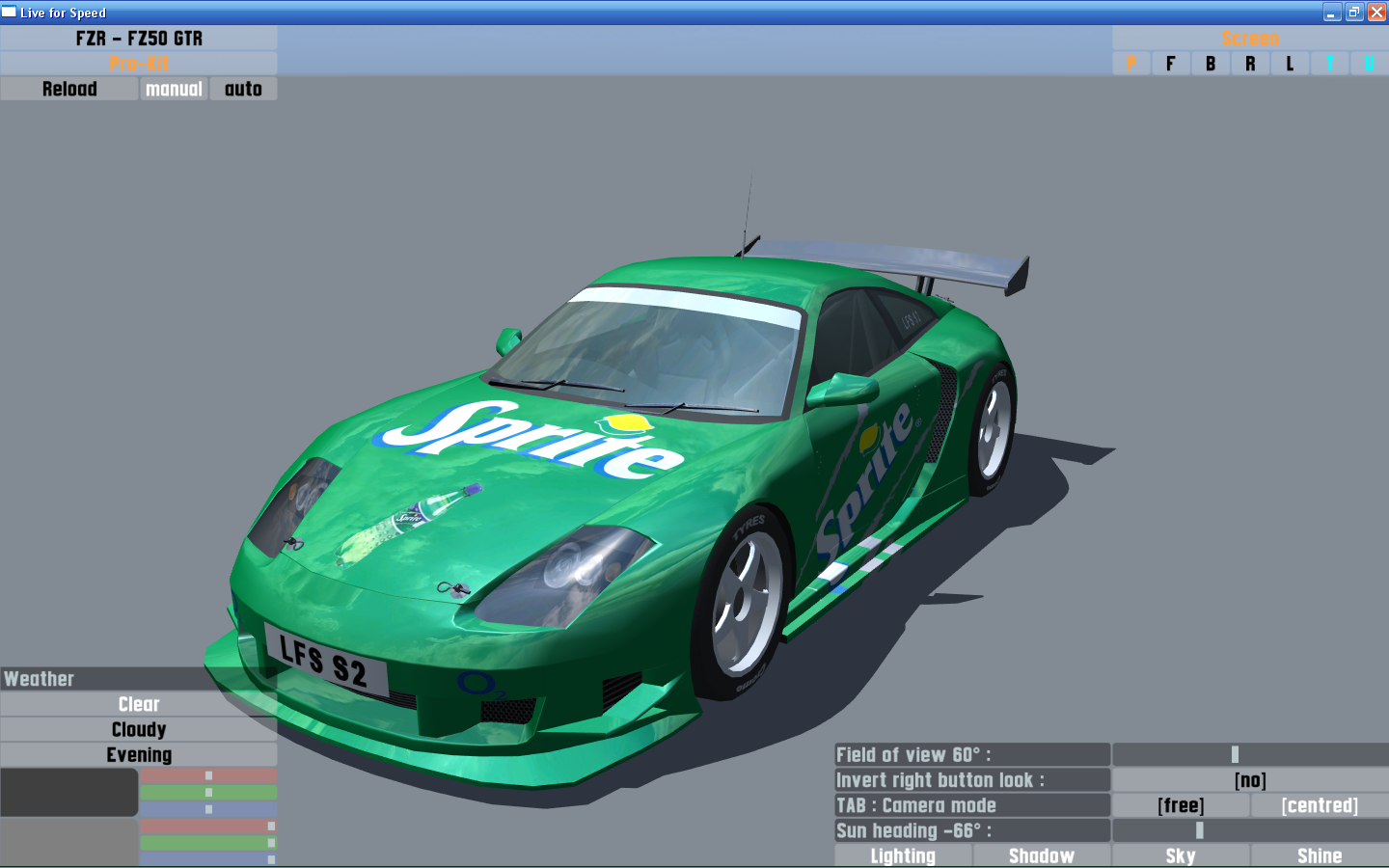Adjust blue slider beside dark grey swatch
Image resolution: width=1389 pixels, height=868 pixels.
[208, 809]
